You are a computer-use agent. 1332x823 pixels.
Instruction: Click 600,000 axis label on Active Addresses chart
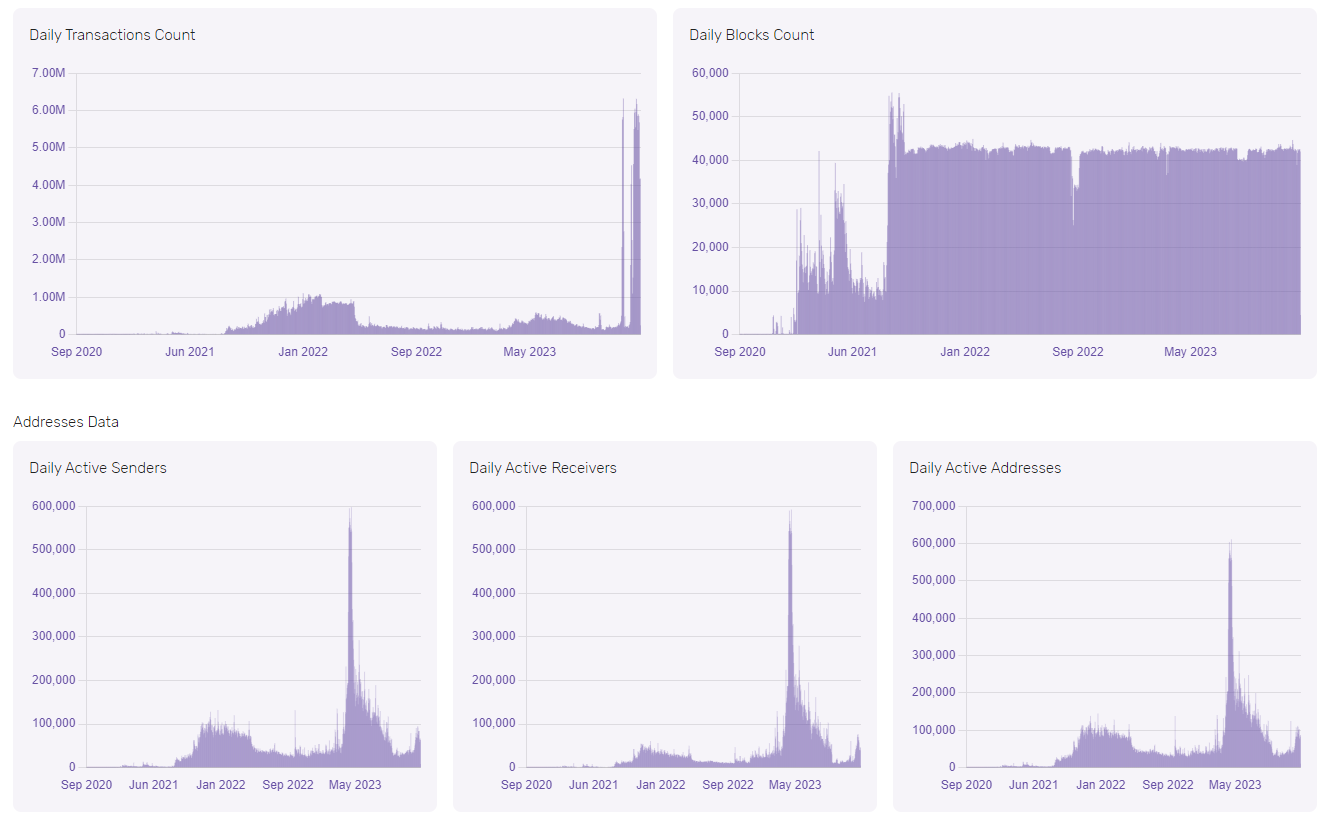point(933,543)
